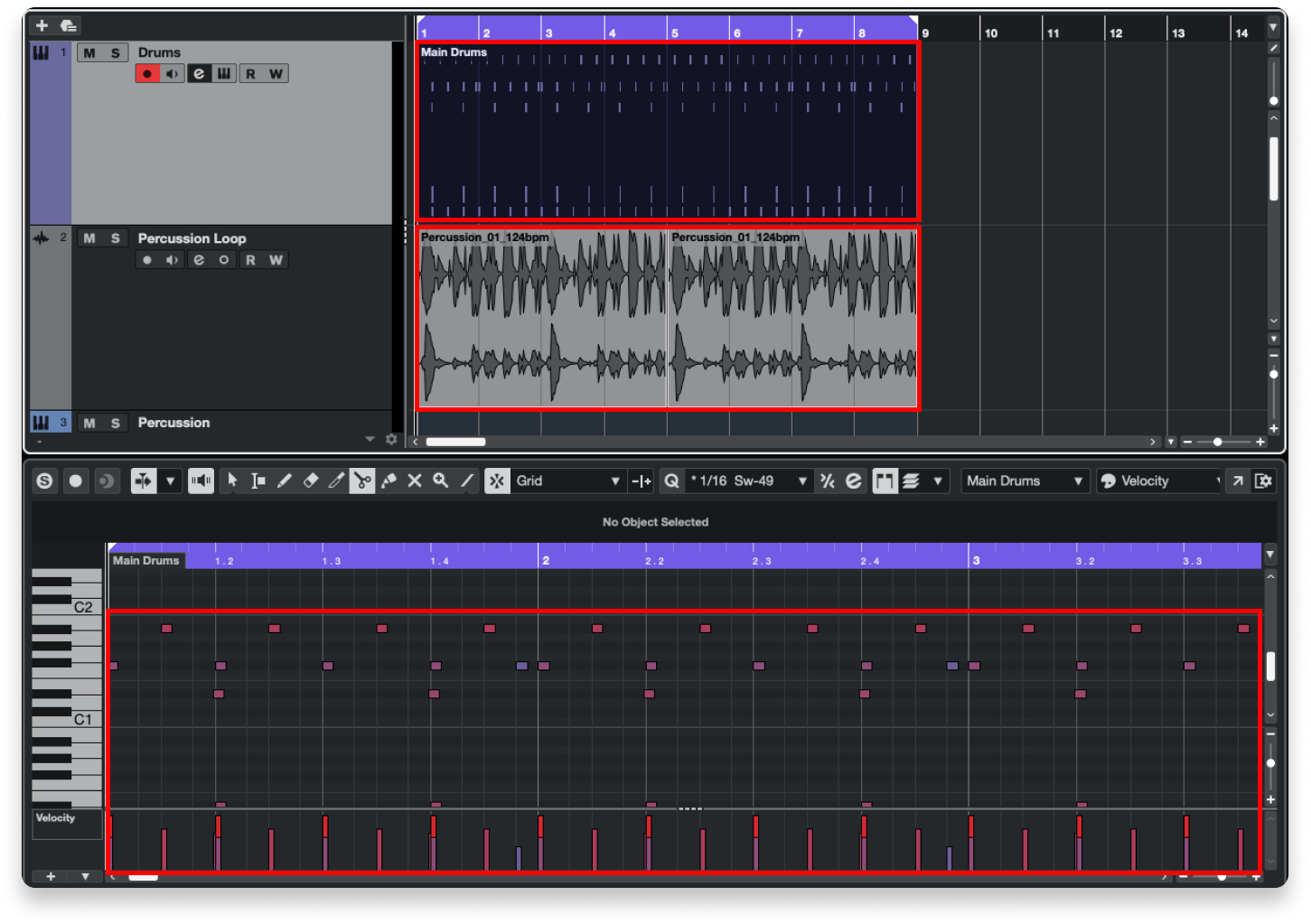1311x924 pixels.
Task: Play the C1 piano key
Action: coord(69,720)
